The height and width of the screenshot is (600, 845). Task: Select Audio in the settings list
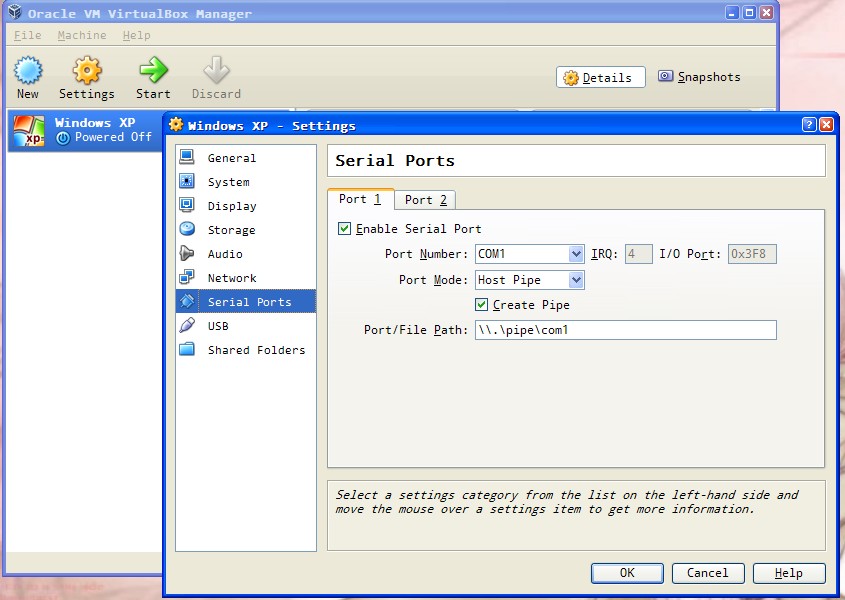click(246, 253)
